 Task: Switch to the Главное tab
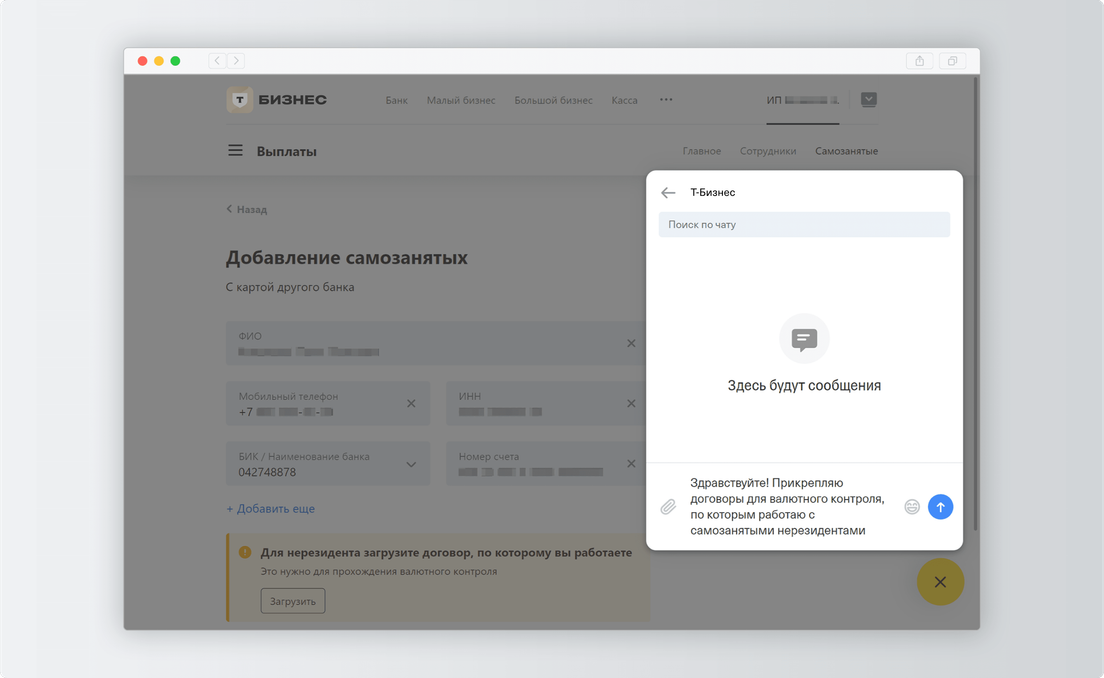(701, 151)
